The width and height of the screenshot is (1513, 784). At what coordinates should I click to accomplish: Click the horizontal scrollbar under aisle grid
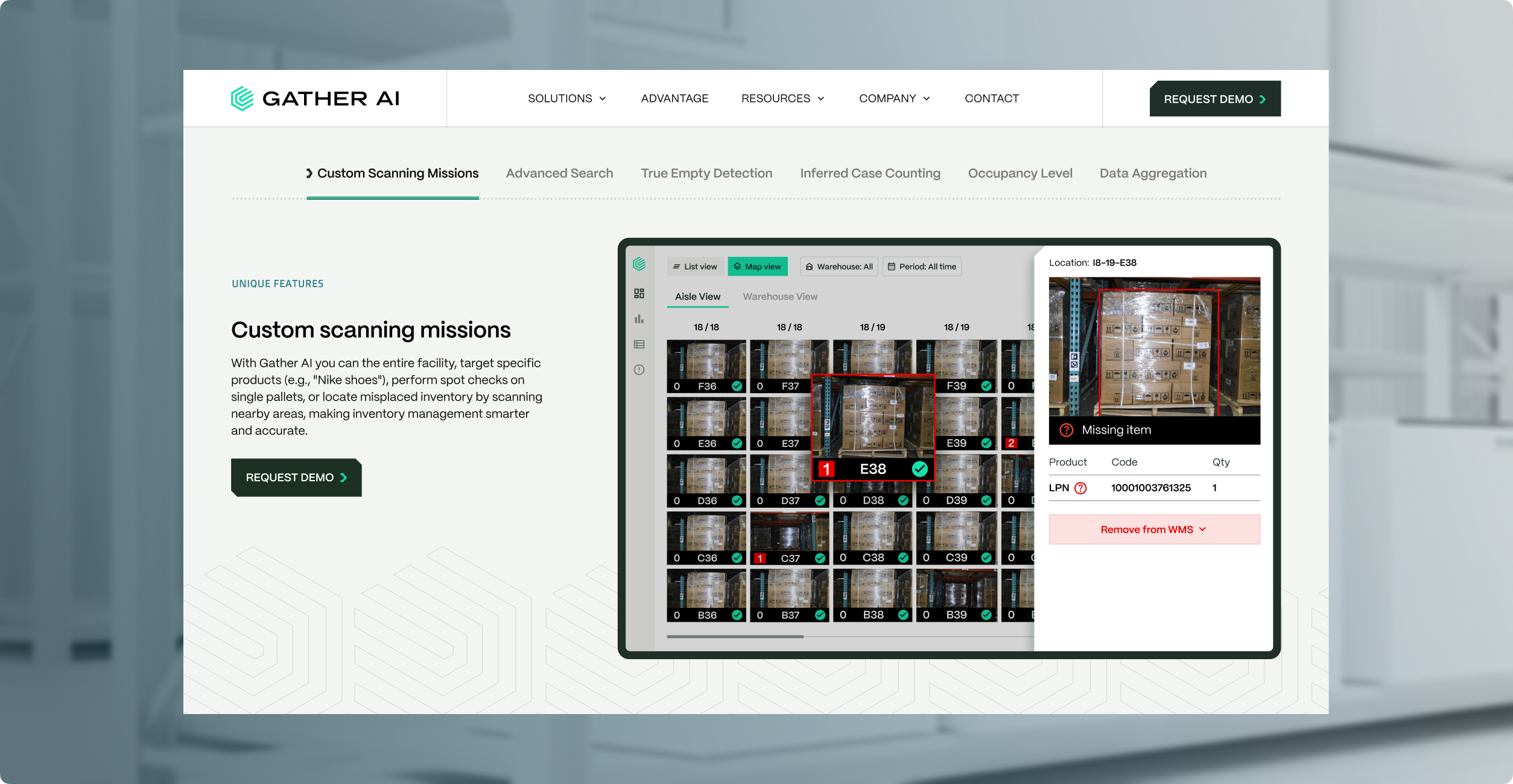pyautogui.click(x=735, y=636)
